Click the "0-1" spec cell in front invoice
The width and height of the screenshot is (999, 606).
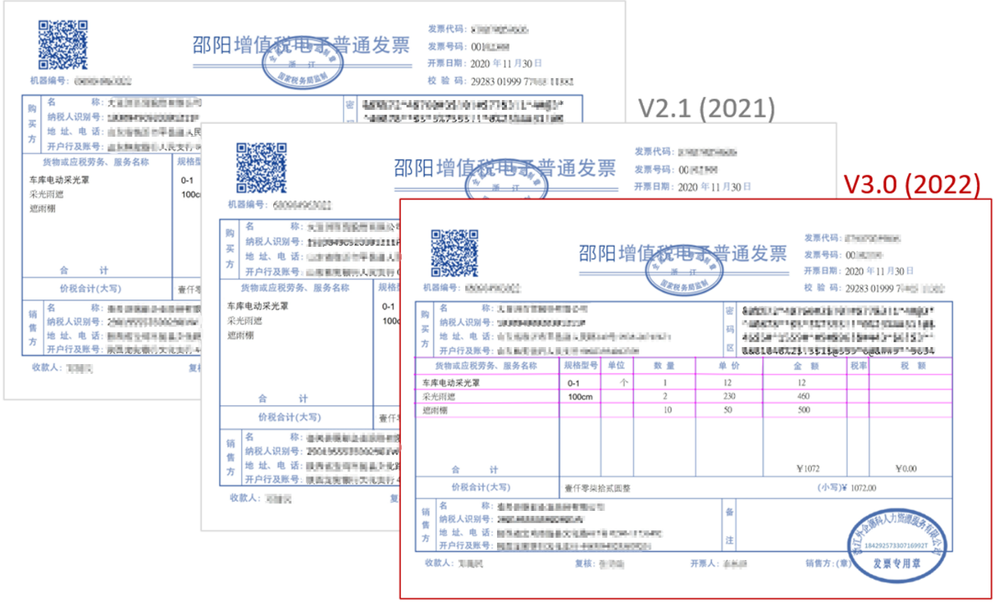click(x=573, y=383)
